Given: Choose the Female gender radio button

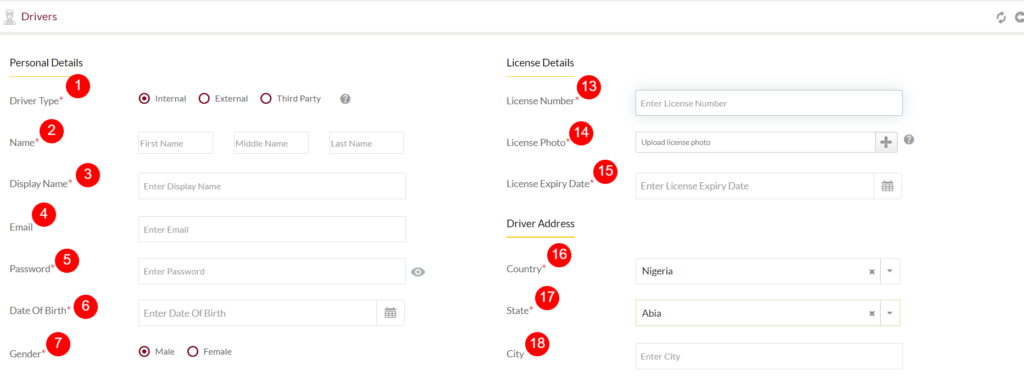Looking at the screenshot, I should [193, 352].
